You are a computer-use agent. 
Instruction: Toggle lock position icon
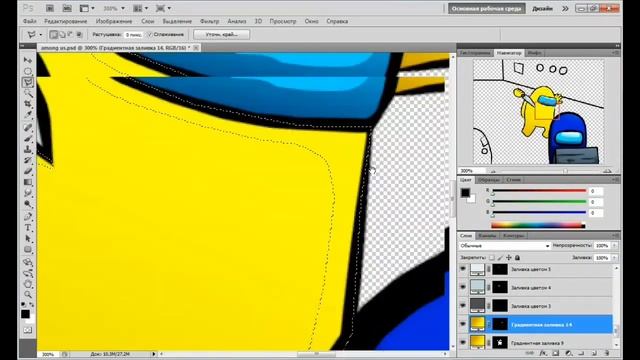pyautogui.click(x=509, y=258)
